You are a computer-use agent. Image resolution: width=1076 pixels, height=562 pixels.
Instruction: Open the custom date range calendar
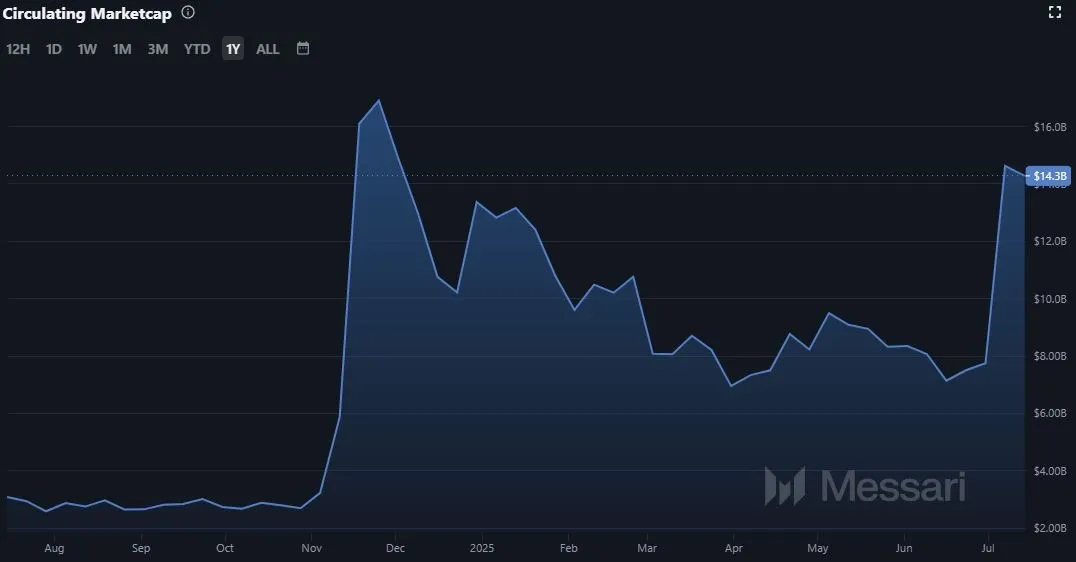click(303, 48)
